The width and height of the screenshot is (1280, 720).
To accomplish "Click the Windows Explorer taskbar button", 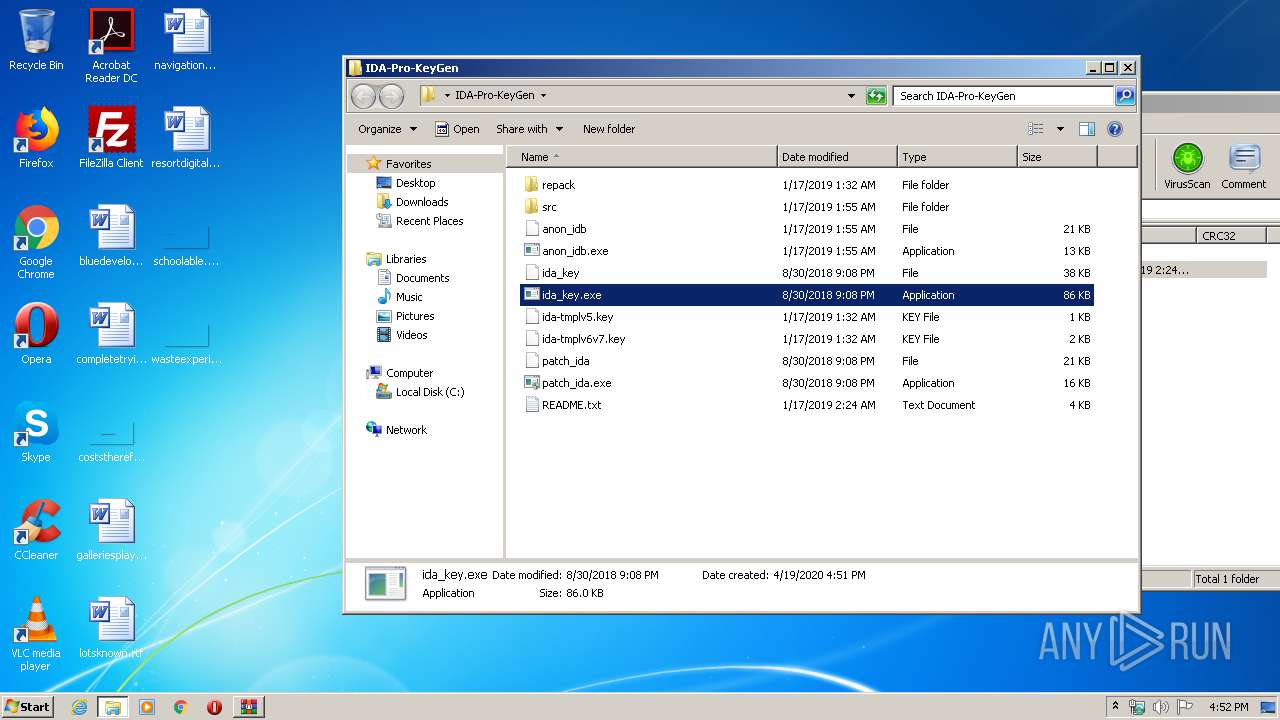I will (113, 707).
